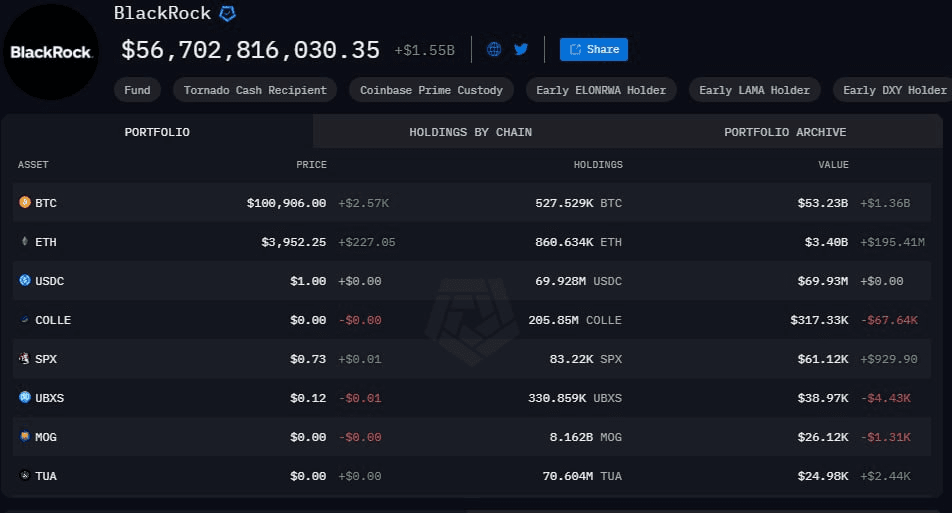Switch to Holdings By Chain tab
952x513 pixels.
coord(470,132)
